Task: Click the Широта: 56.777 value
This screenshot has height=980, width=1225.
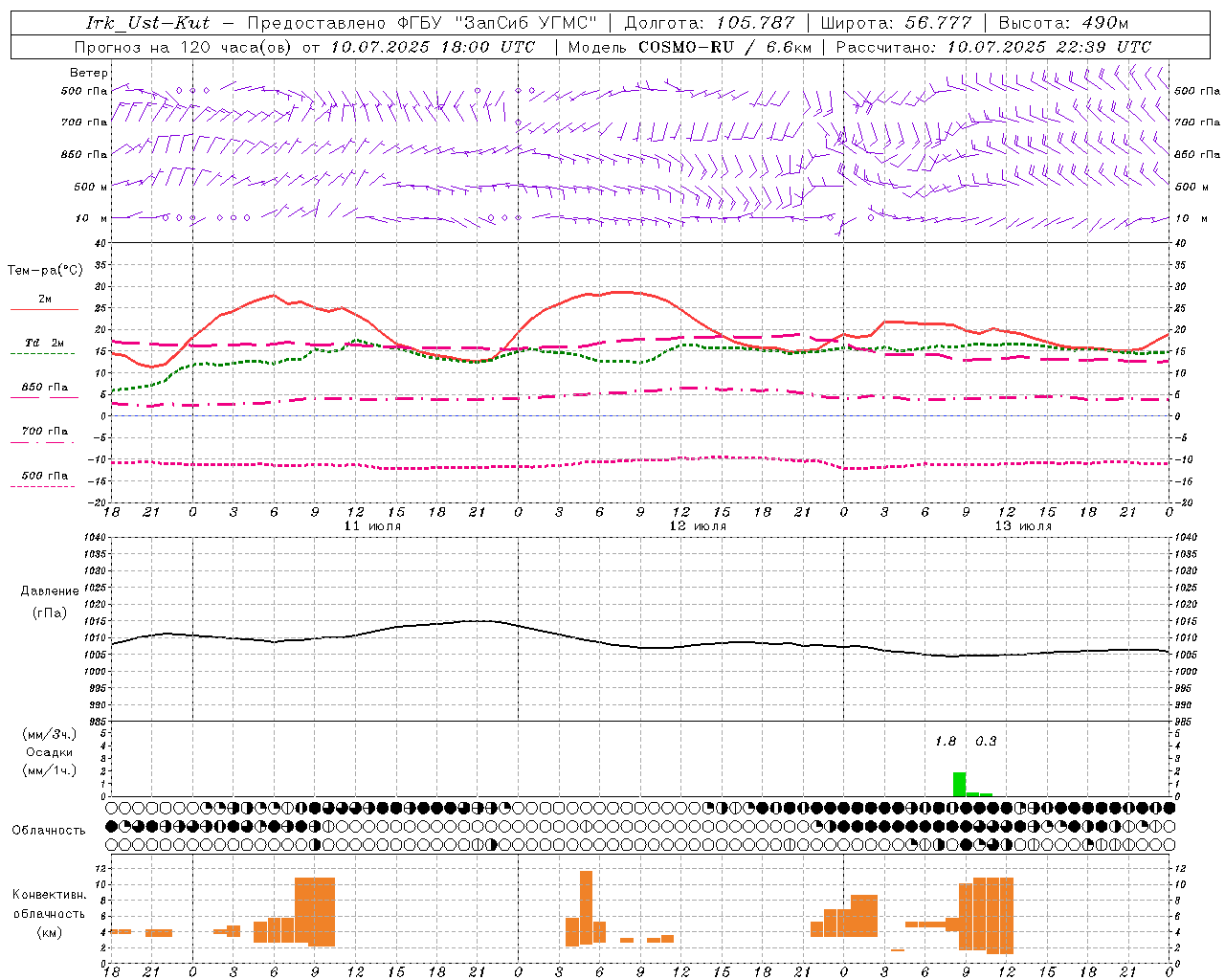Action: click(x=896, y=23)
